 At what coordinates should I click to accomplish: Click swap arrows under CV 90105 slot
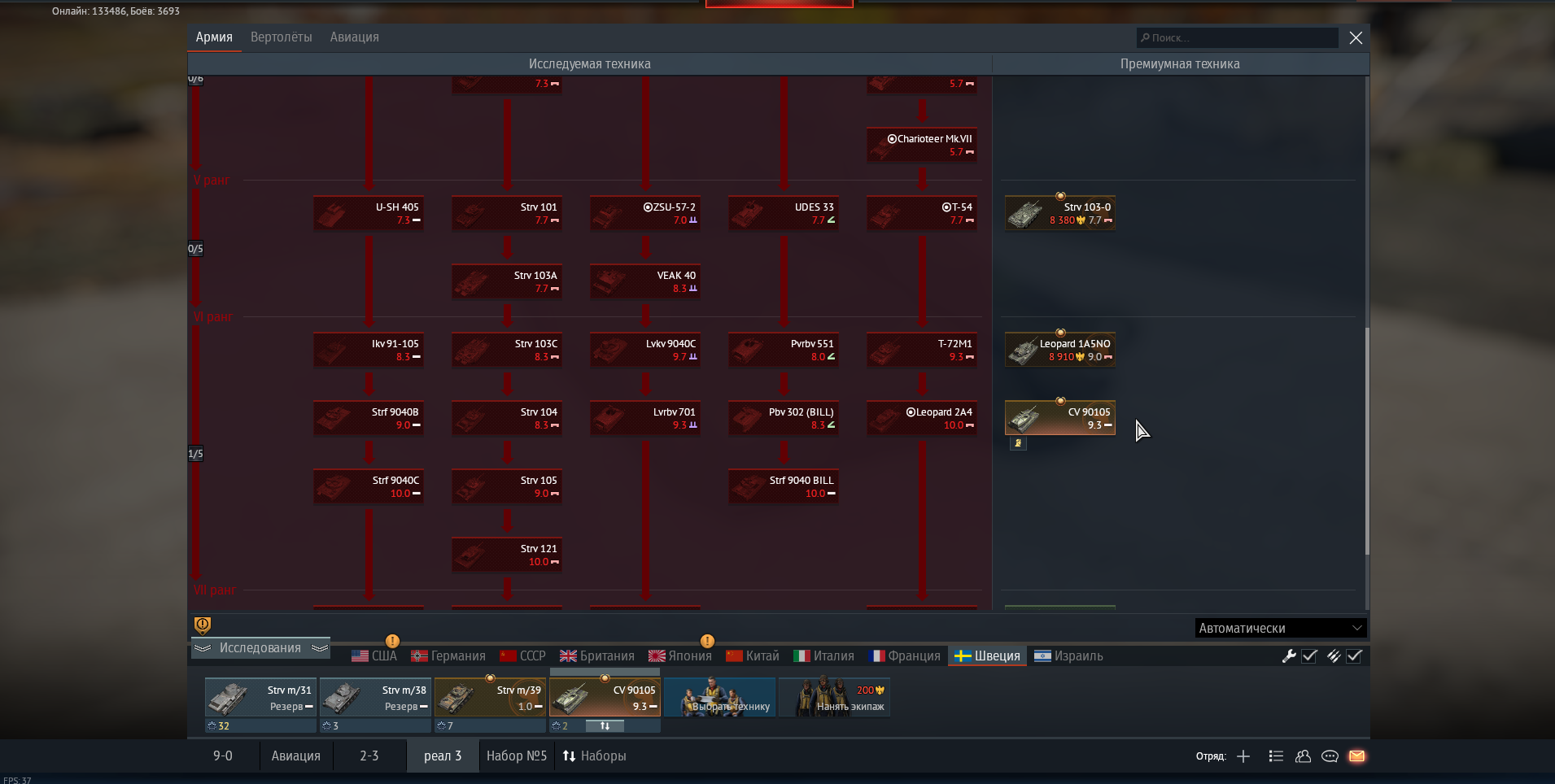point(605,725)
